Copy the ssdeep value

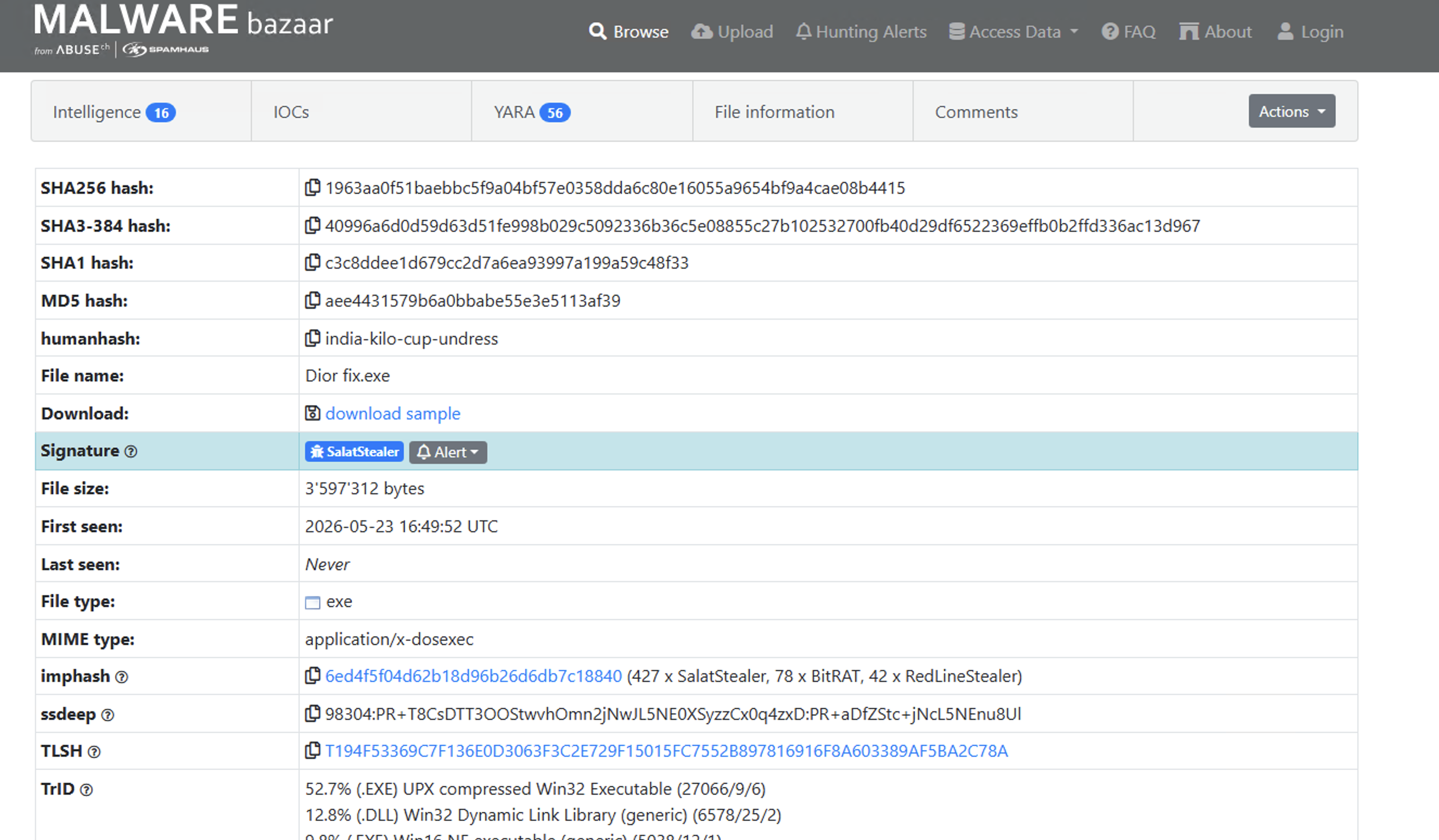pos(313,713)
